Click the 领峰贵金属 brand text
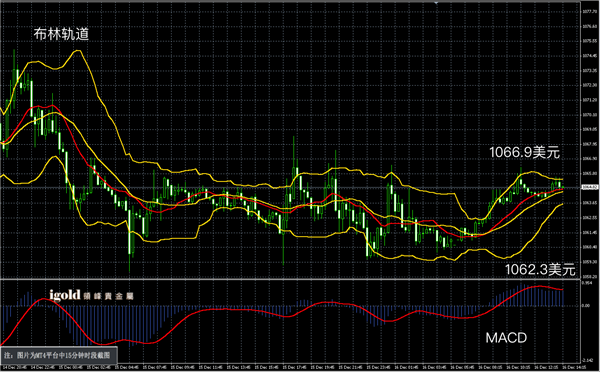The image size is (600, 372). click(x=108, y=296)
